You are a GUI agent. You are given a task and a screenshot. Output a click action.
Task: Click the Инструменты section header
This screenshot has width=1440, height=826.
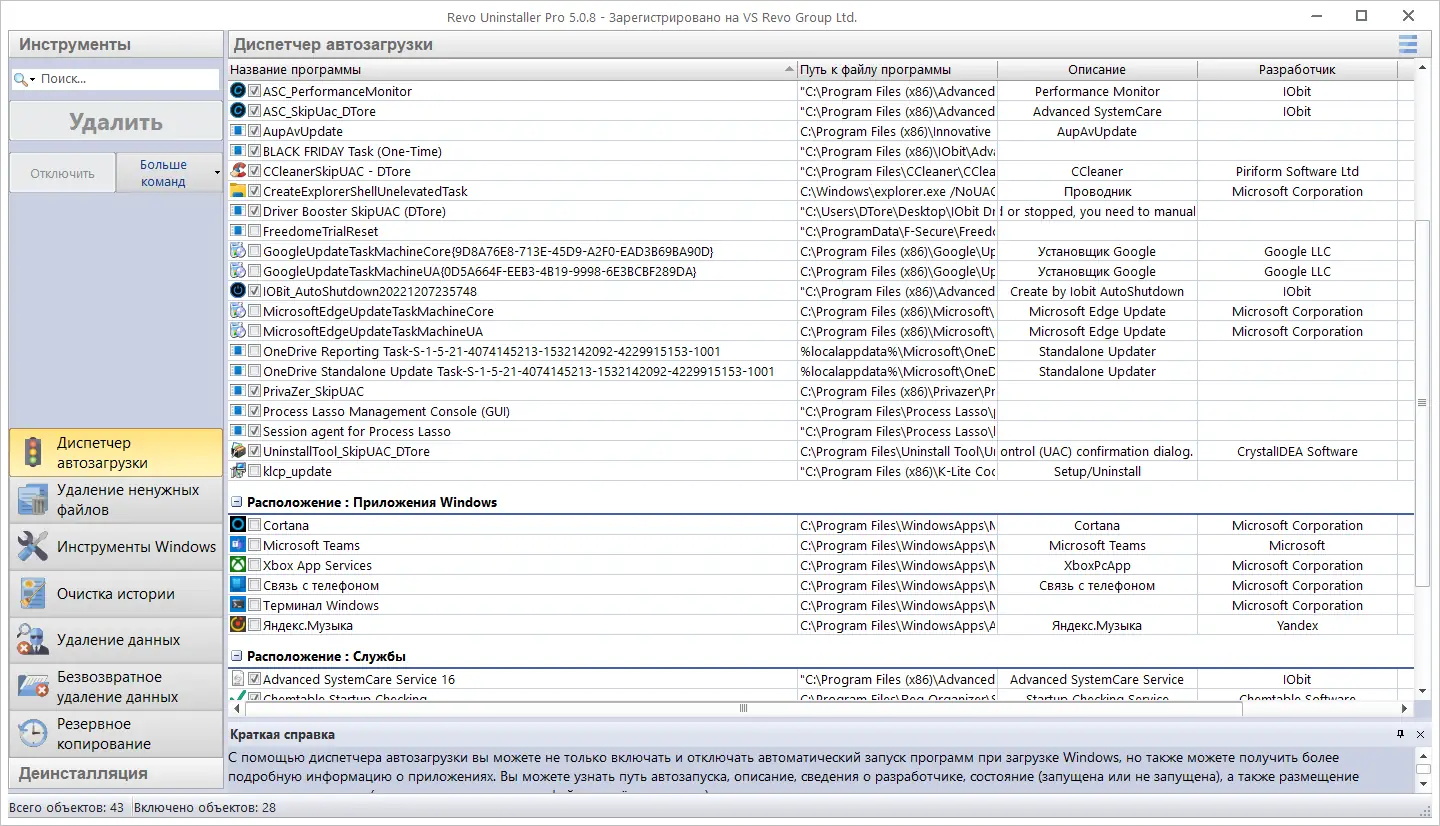[116, 44]
